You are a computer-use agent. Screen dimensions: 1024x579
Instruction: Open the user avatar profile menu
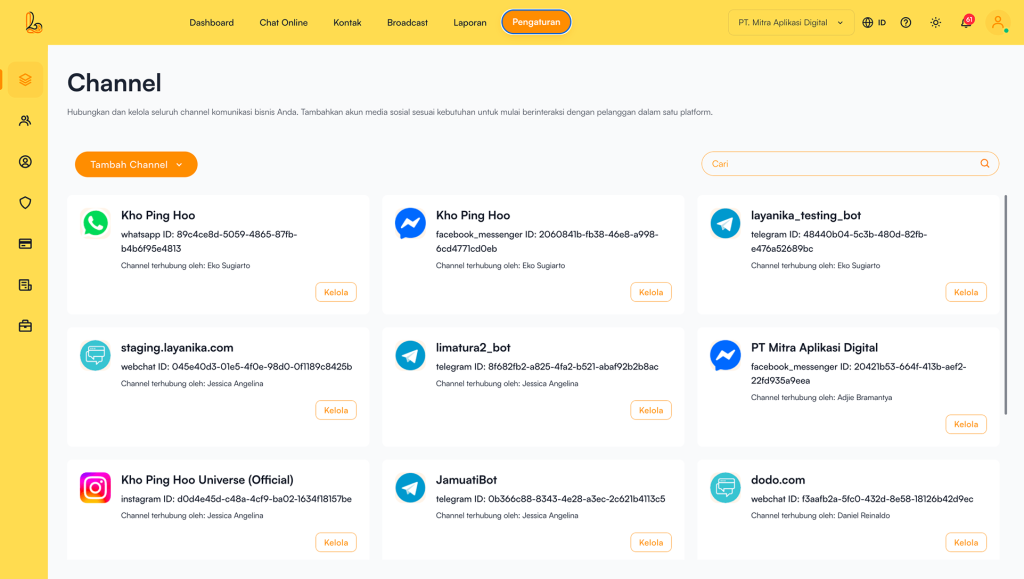pos(997,22)
